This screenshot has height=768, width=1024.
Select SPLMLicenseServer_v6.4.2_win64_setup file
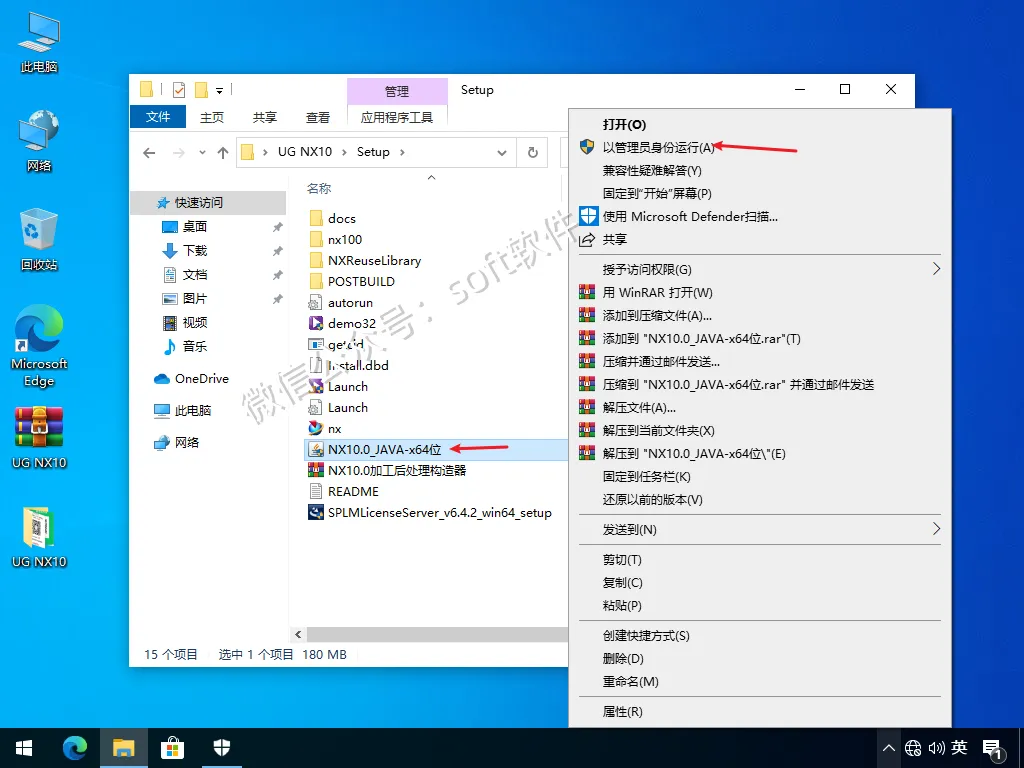pos(440,513)
